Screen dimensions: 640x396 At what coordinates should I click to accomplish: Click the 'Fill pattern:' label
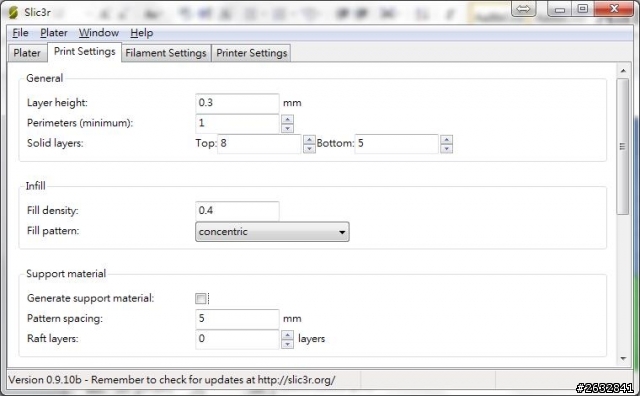click(x=53, y=231)
